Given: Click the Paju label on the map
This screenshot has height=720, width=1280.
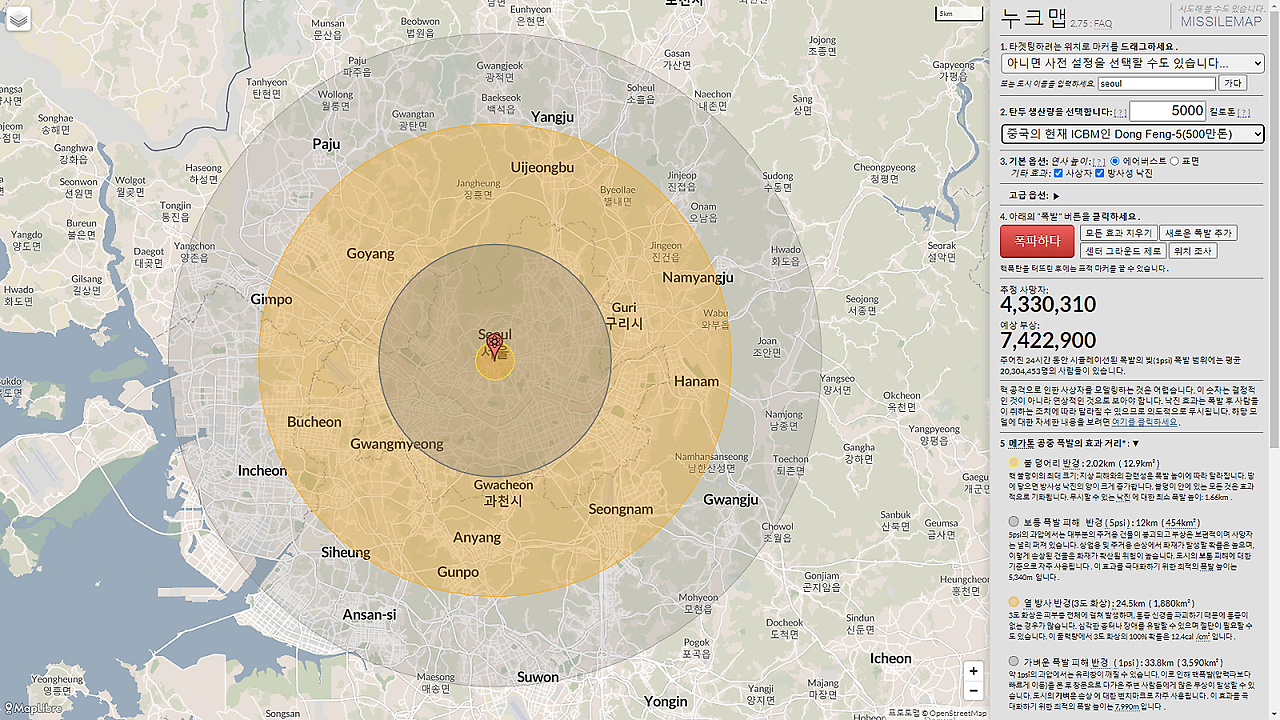Looking at the screenshot, I should (326, 144).
